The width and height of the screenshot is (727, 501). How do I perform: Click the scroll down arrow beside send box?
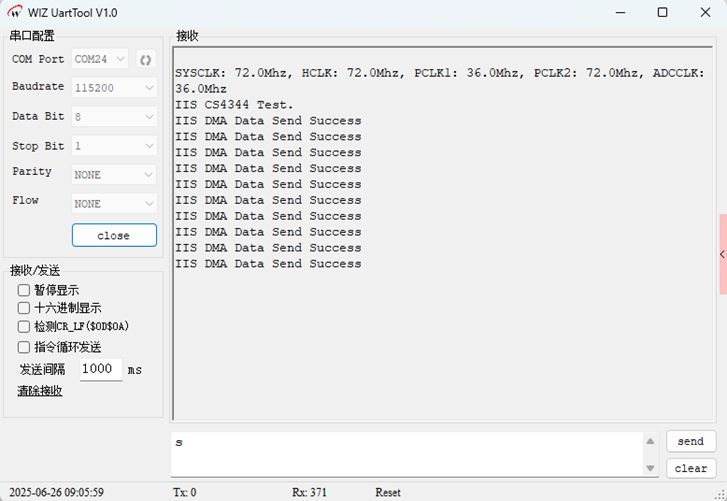650,468
